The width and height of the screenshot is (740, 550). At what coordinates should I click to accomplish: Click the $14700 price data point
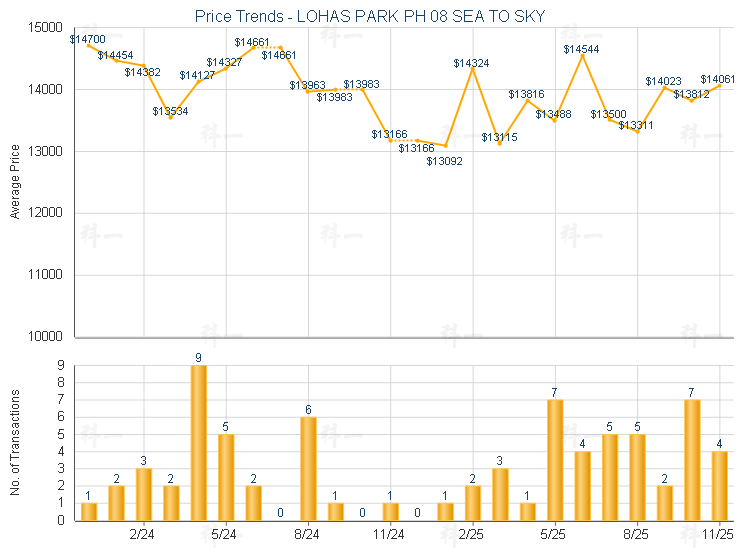89,46
